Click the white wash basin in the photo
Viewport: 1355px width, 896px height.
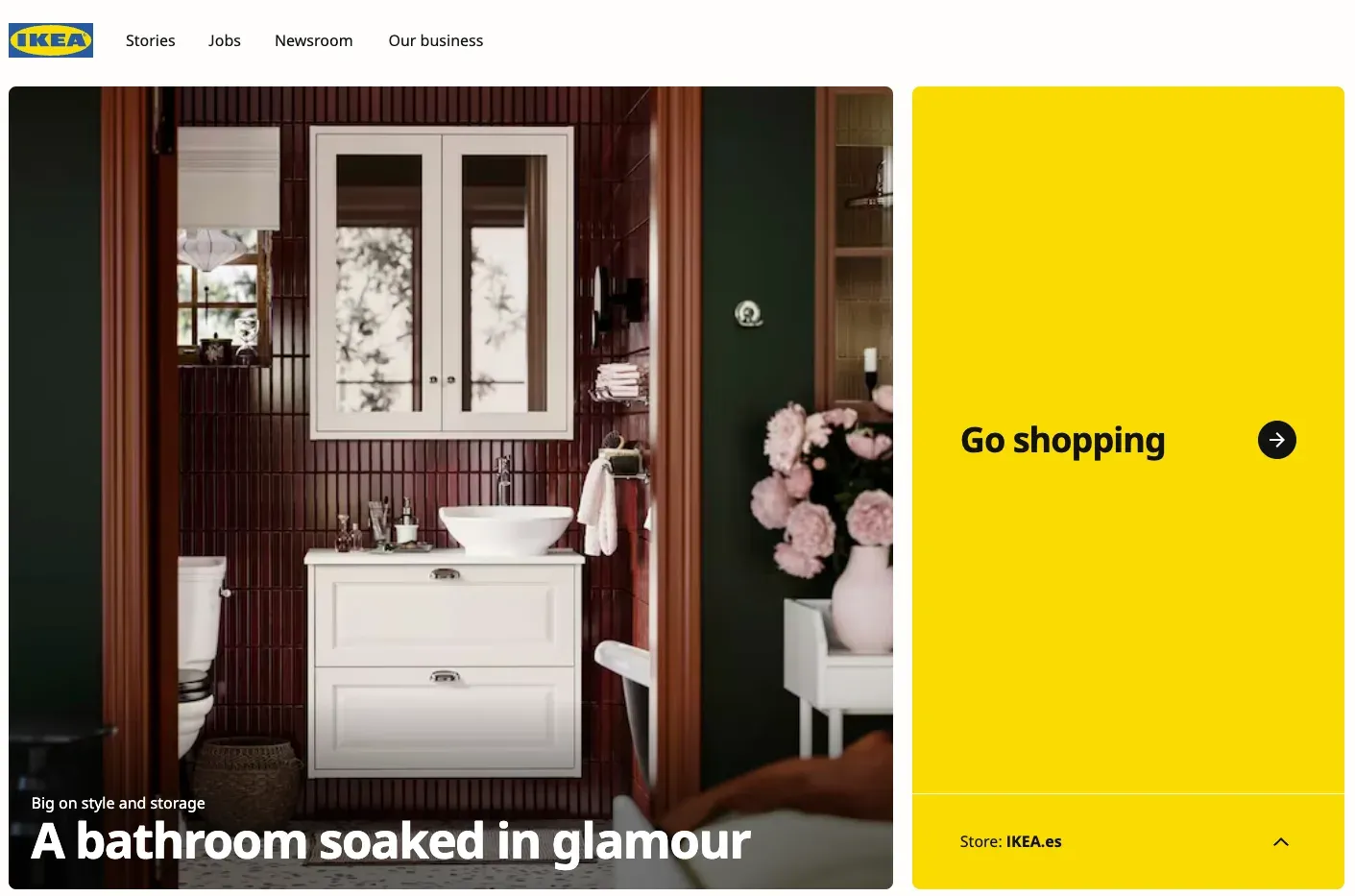coord(505,529)
